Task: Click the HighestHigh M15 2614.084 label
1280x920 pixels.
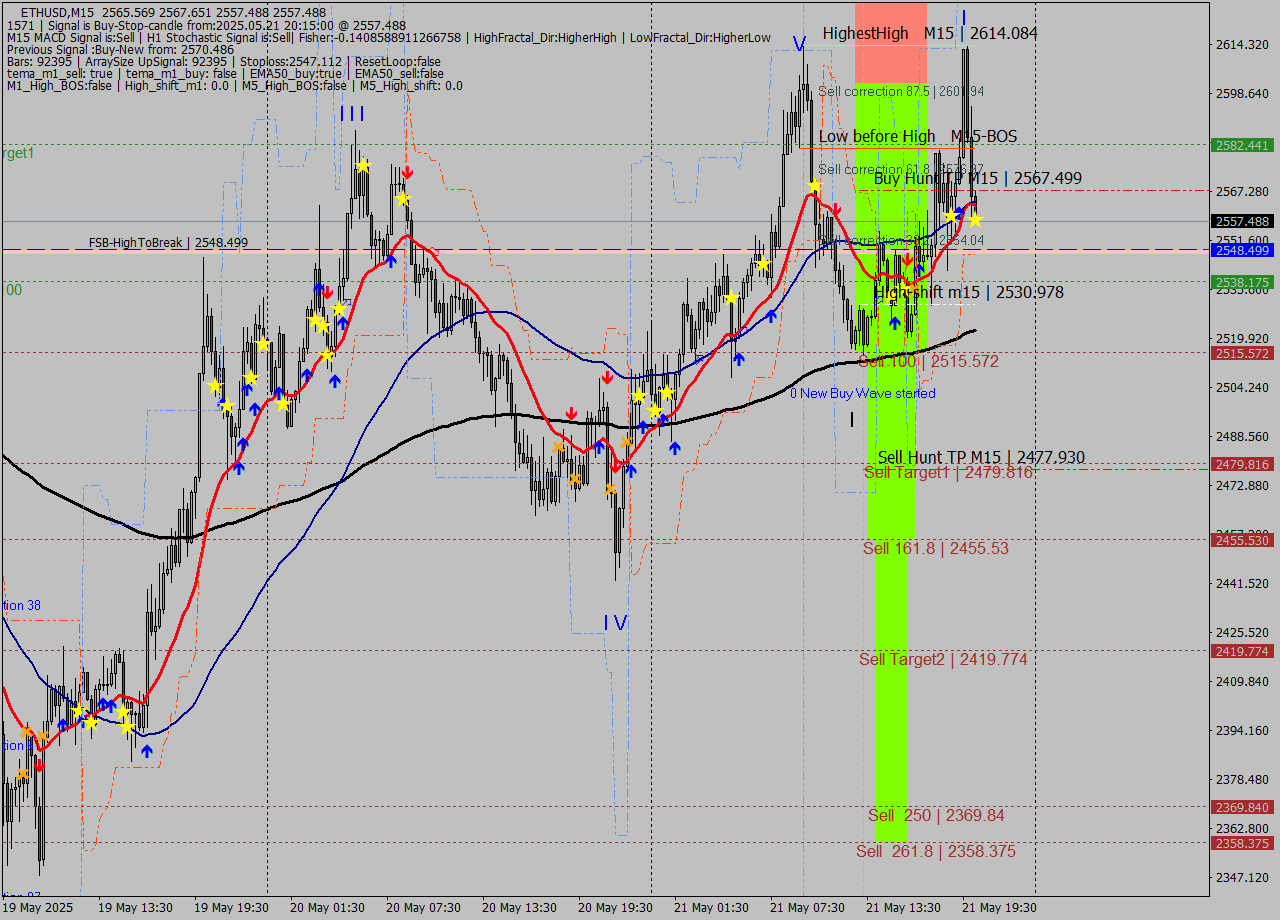Action: [x=930, y=34]
